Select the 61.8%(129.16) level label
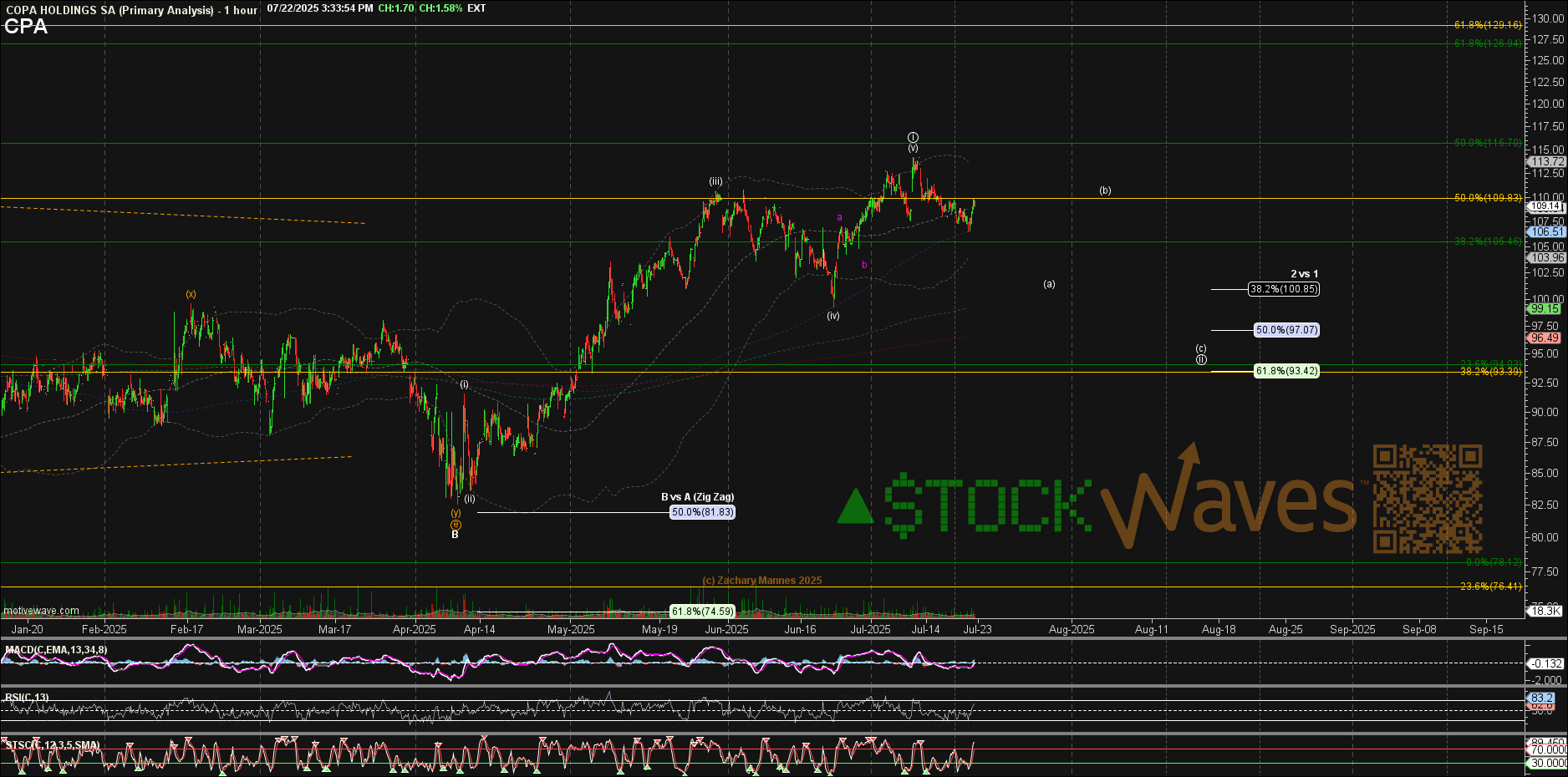The width and height of the screenshot is (1568, 777). (1488, 25)
